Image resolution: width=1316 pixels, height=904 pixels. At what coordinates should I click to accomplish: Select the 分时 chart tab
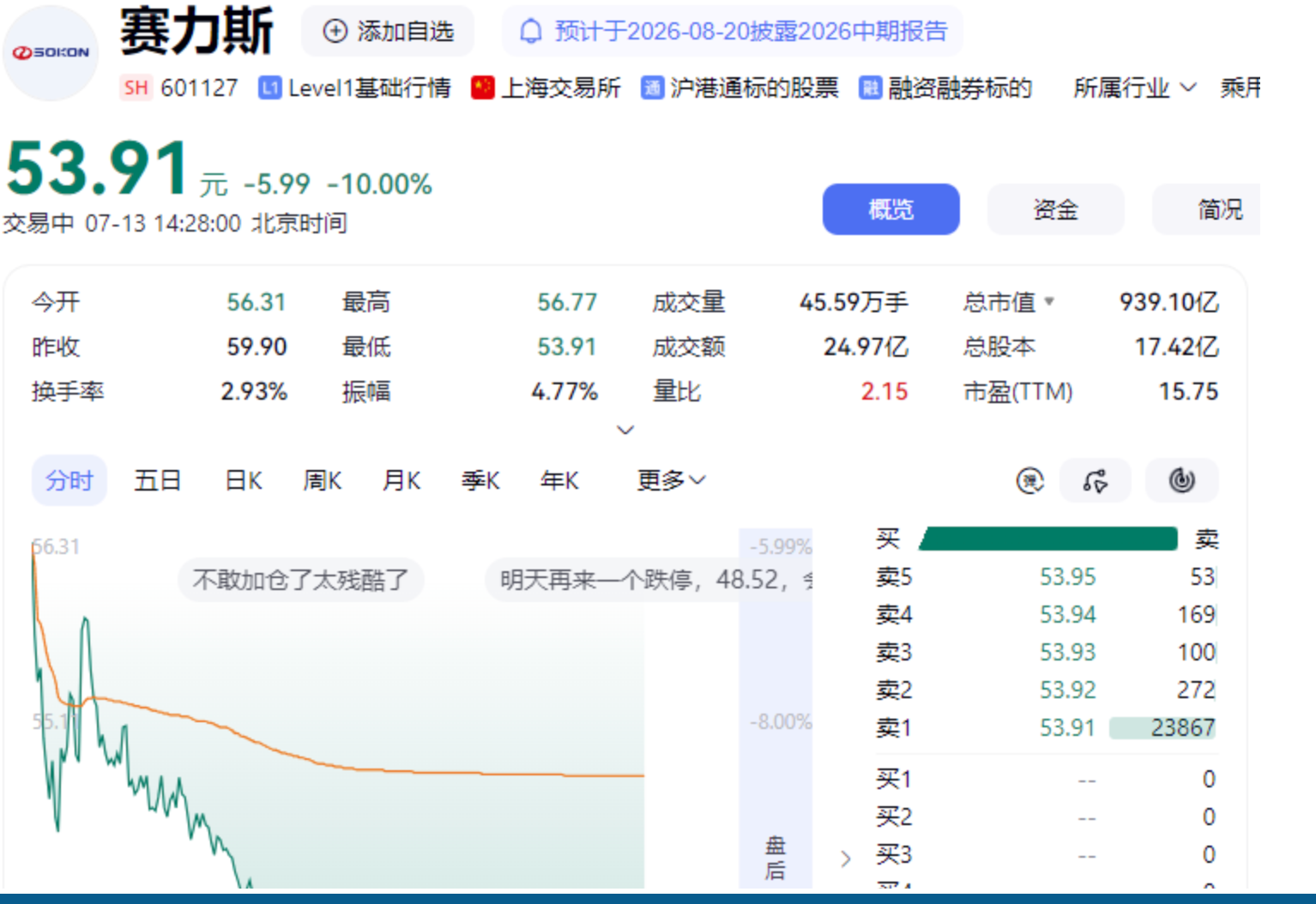tap(69, 480)
